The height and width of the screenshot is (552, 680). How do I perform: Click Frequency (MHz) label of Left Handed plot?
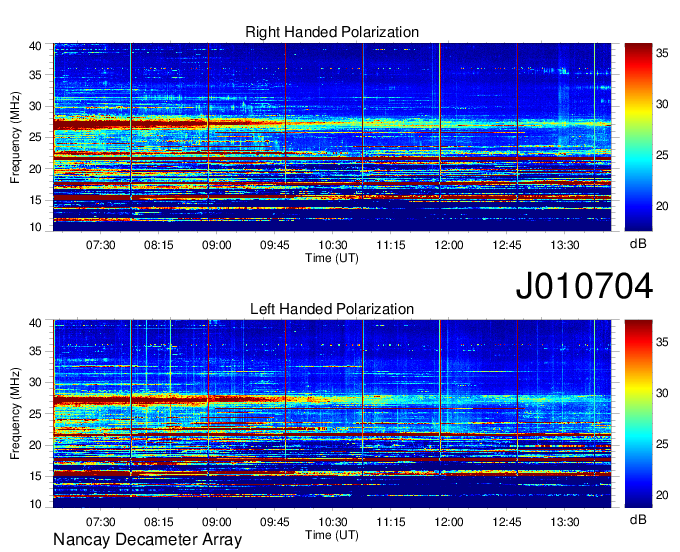point(15,414)
